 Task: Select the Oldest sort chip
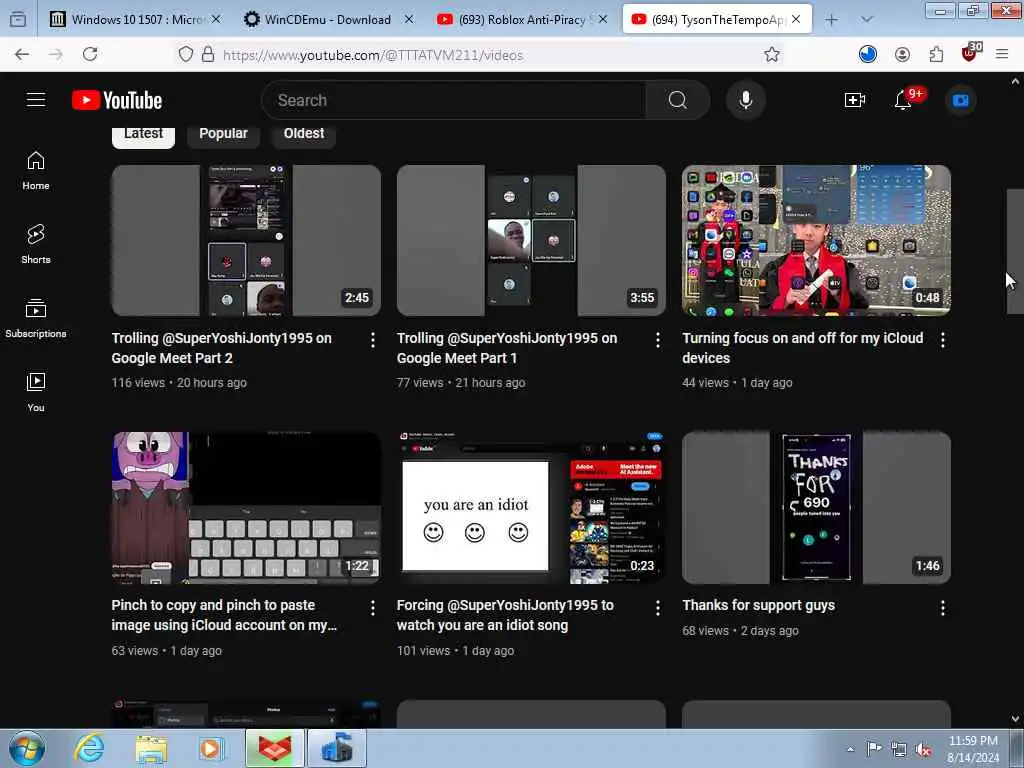coord(304,135)
